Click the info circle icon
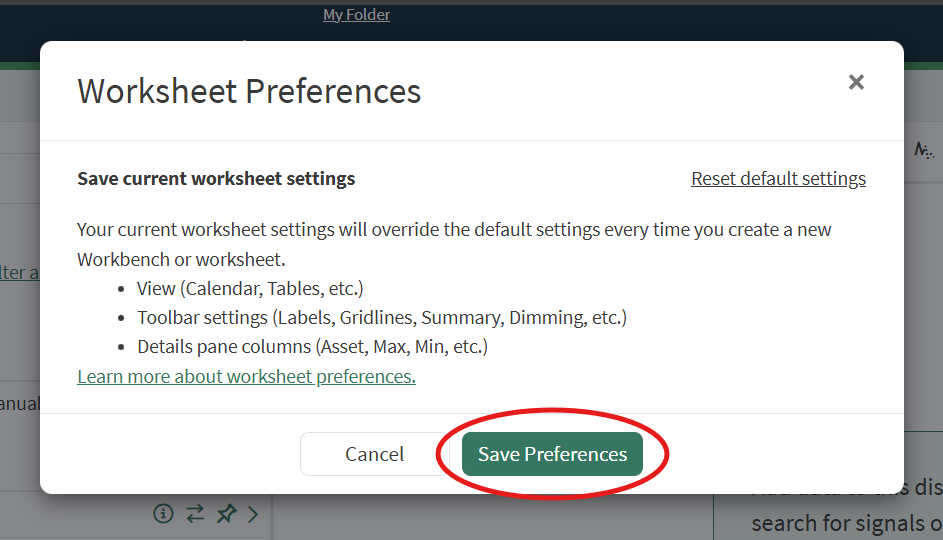943x540 pixels. click(163, 514)
